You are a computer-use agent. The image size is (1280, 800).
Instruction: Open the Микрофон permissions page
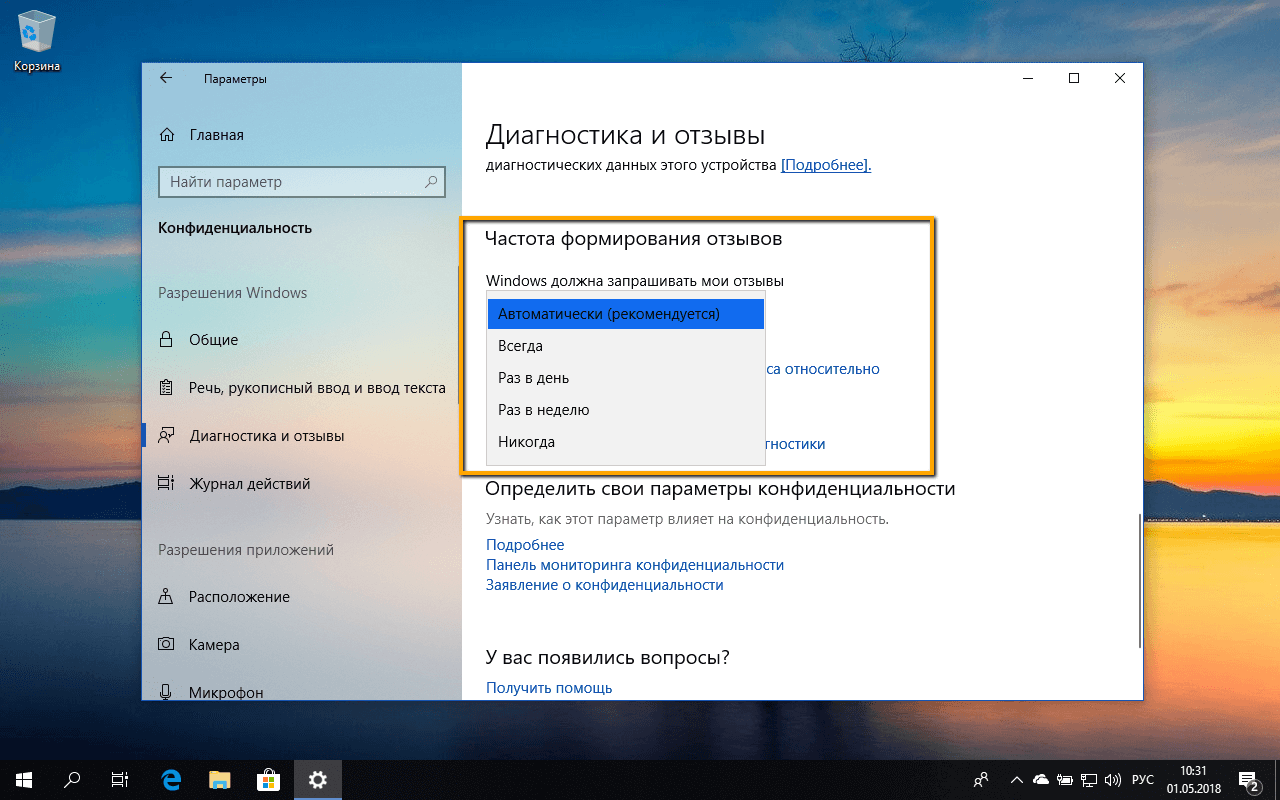301,691
